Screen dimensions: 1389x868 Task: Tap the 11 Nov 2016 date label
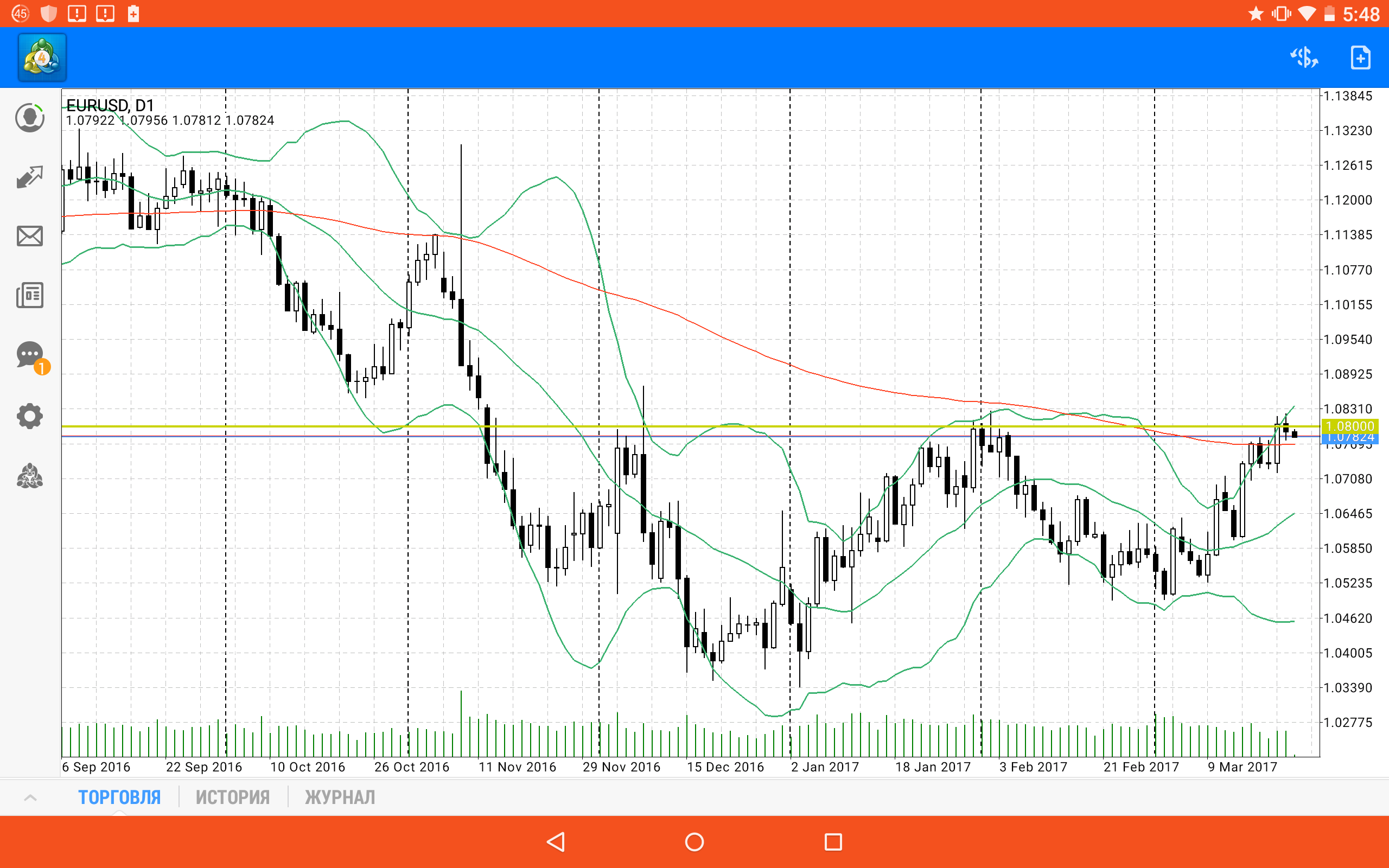[517, 767]
